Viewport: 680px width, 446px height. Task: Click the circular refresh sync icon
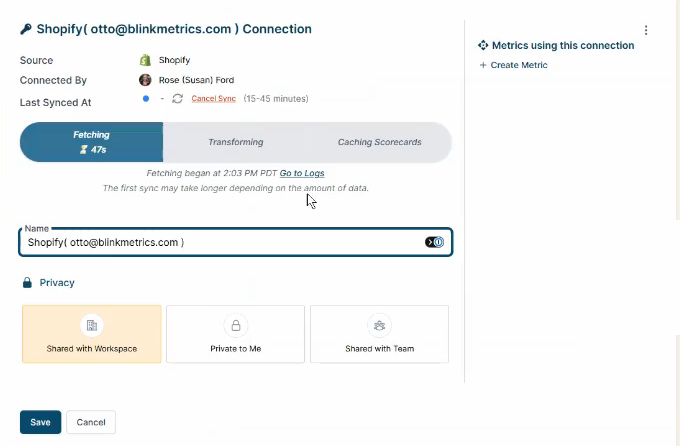177,98
